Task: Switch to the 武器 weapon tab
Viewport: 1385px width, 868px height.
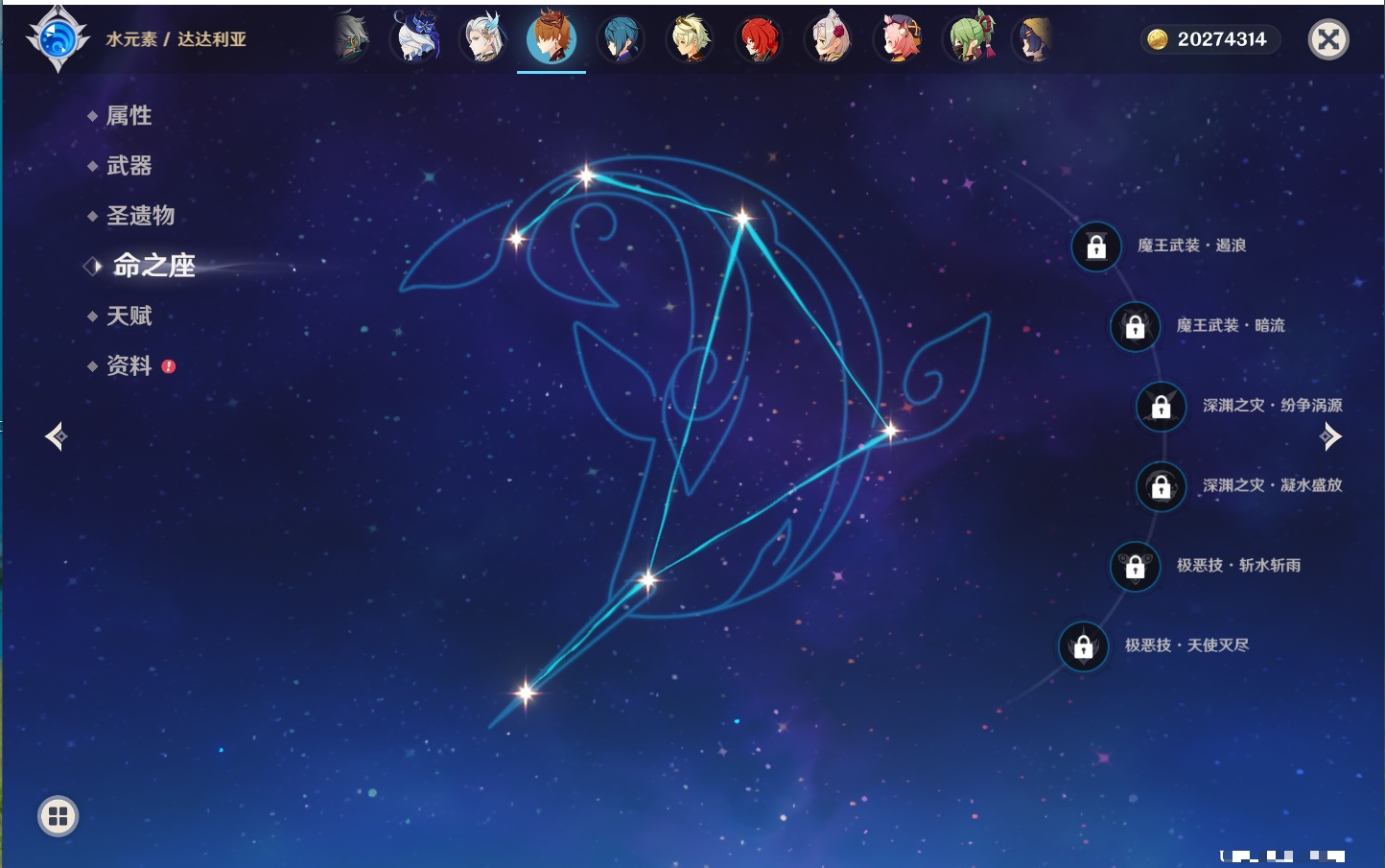Action: coord(129,166)
